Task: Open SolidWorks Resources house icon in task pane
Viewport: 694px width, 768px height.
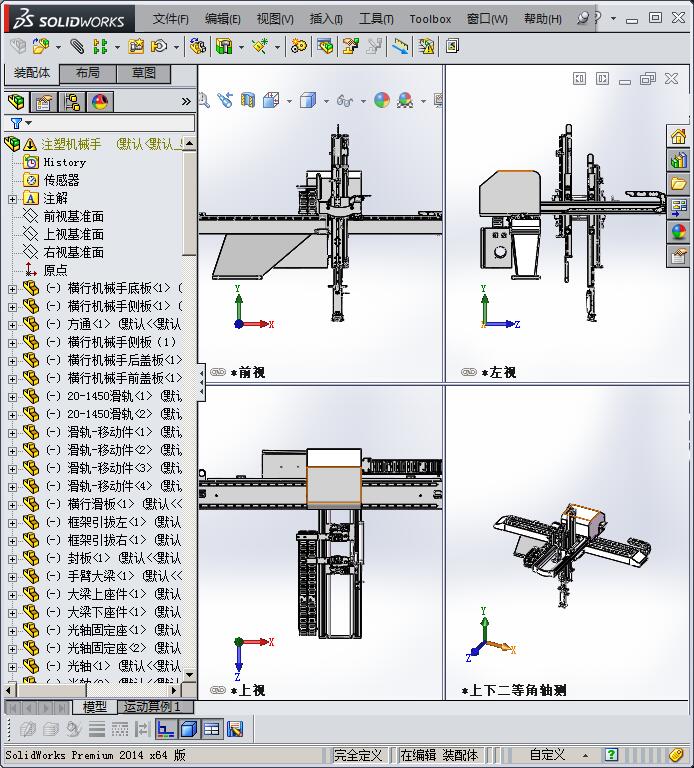Action: pos(679,136)
